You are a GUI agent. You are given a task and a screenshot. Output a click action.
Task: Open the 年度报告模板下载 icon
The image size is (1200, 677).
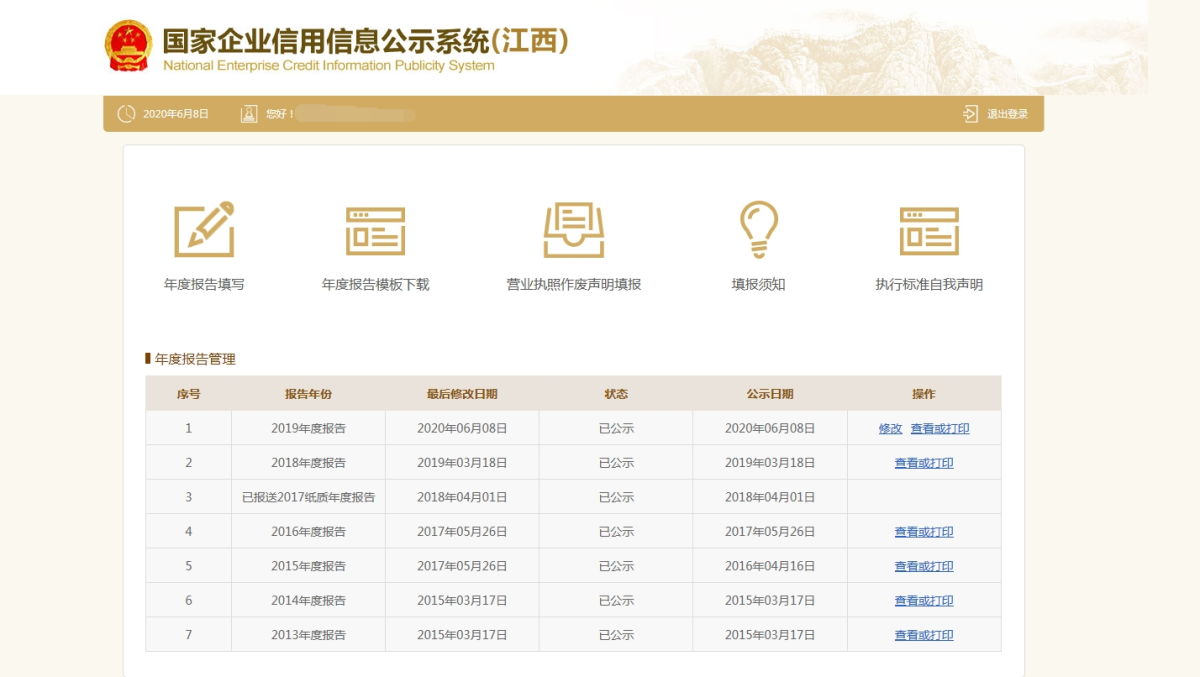pos(375,231)
